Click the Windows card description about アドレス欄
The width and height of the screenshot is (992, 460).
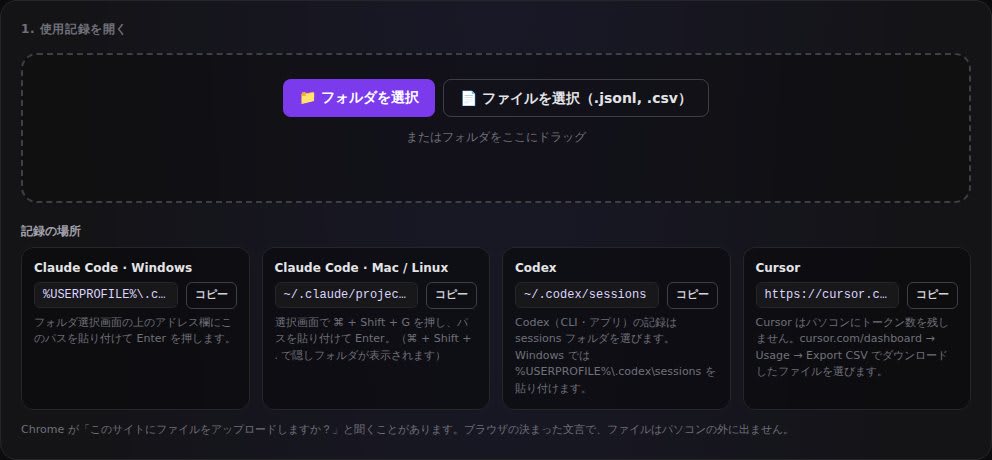pyautogui.click(x=135, y=330)
